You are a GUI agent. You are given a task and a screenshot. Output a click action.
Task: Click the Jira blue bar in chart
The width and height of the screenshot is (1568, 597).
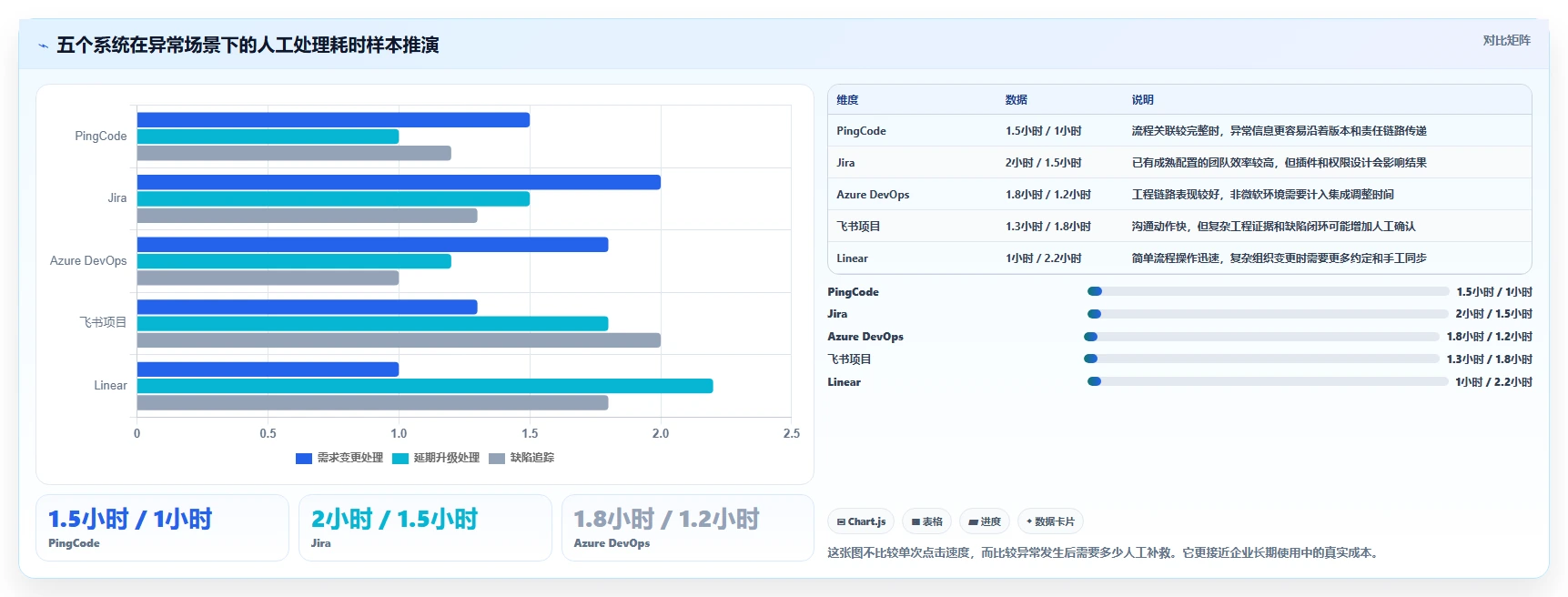(399, 182)
